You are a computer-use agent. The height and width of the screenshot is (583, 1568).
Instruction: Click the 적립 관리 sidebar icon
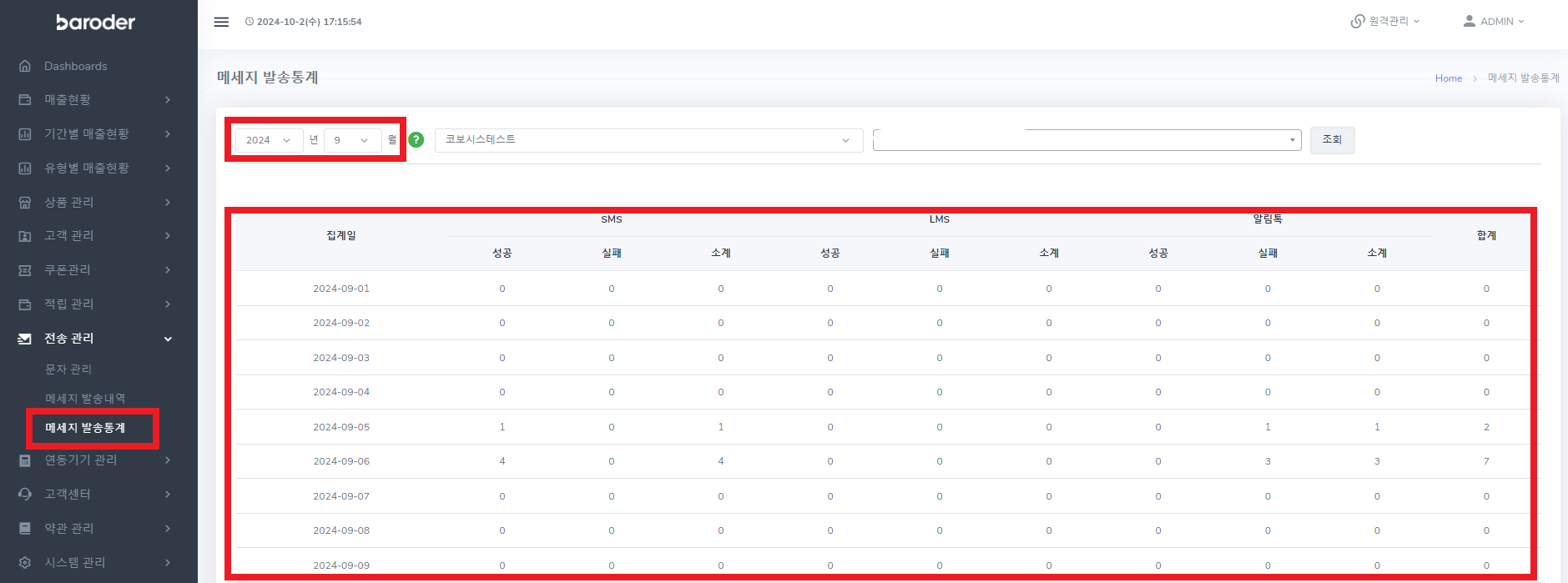(25, 304)
